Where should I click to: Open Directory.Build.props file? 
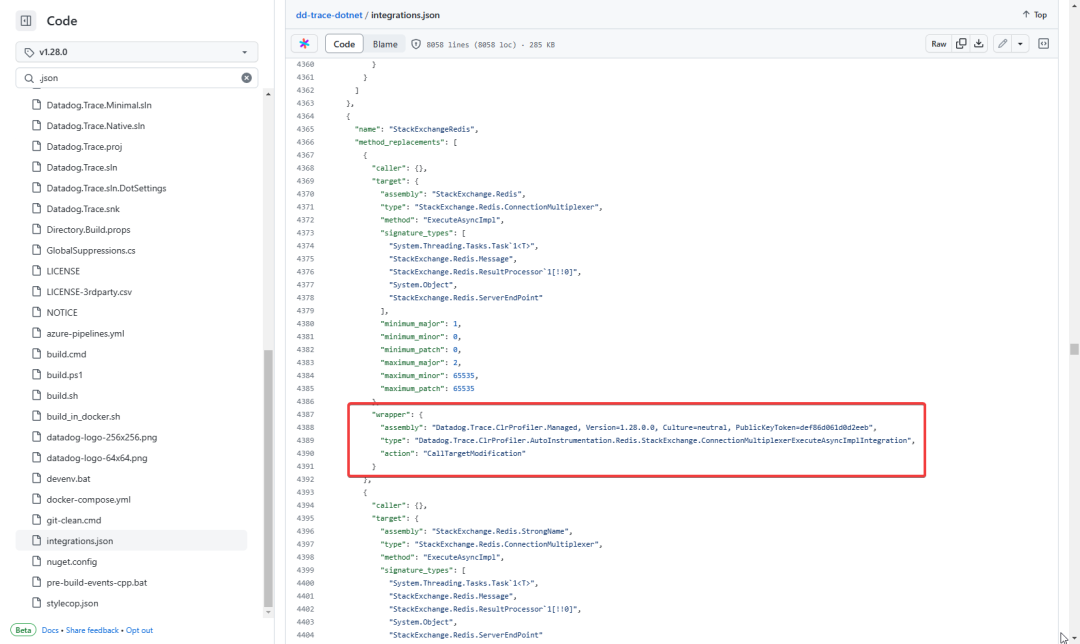(88, 229)
